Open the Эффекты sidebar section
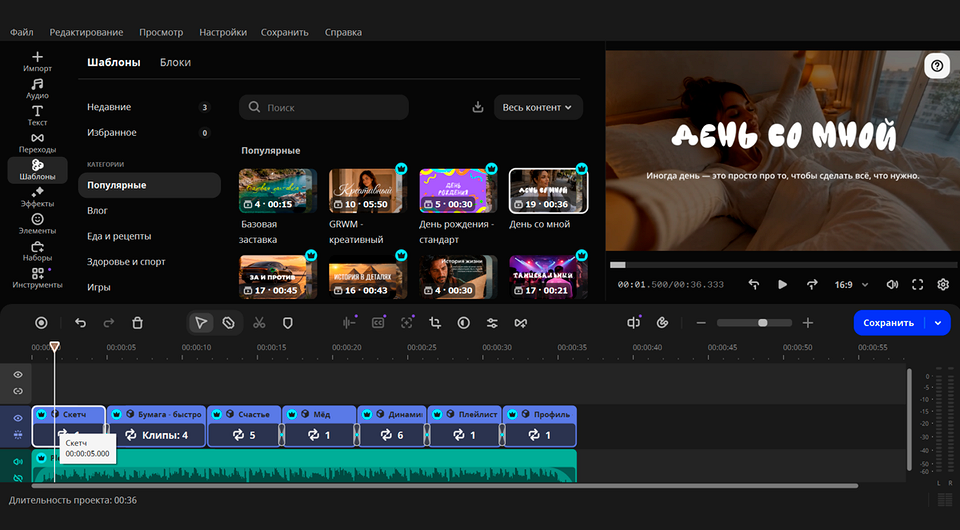The image size is (960, 530). point(37,196)
